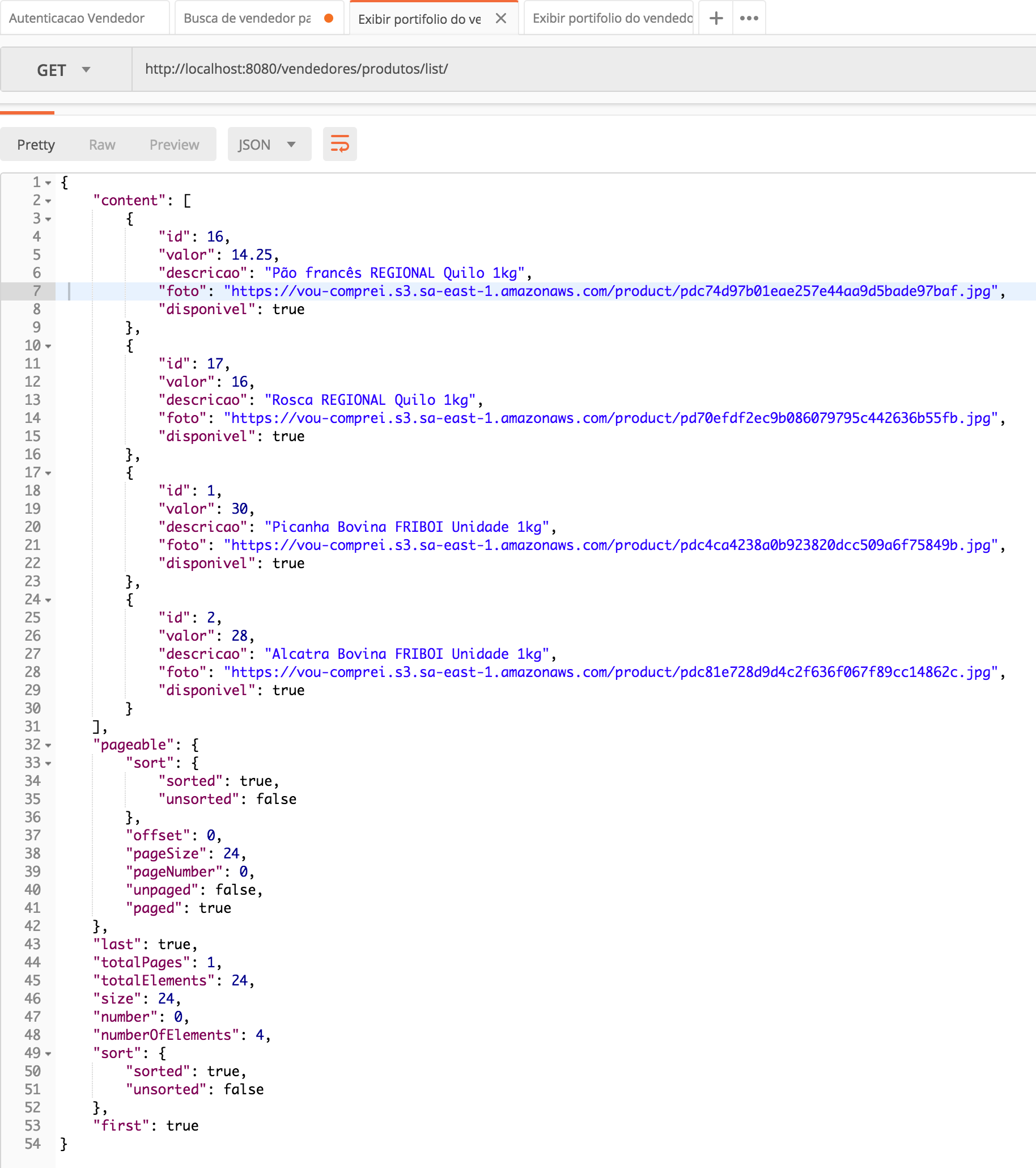1036x1168 pixels.
Task: Switch to Busca de vendedor tab
Action: click(x=258, y=18)
